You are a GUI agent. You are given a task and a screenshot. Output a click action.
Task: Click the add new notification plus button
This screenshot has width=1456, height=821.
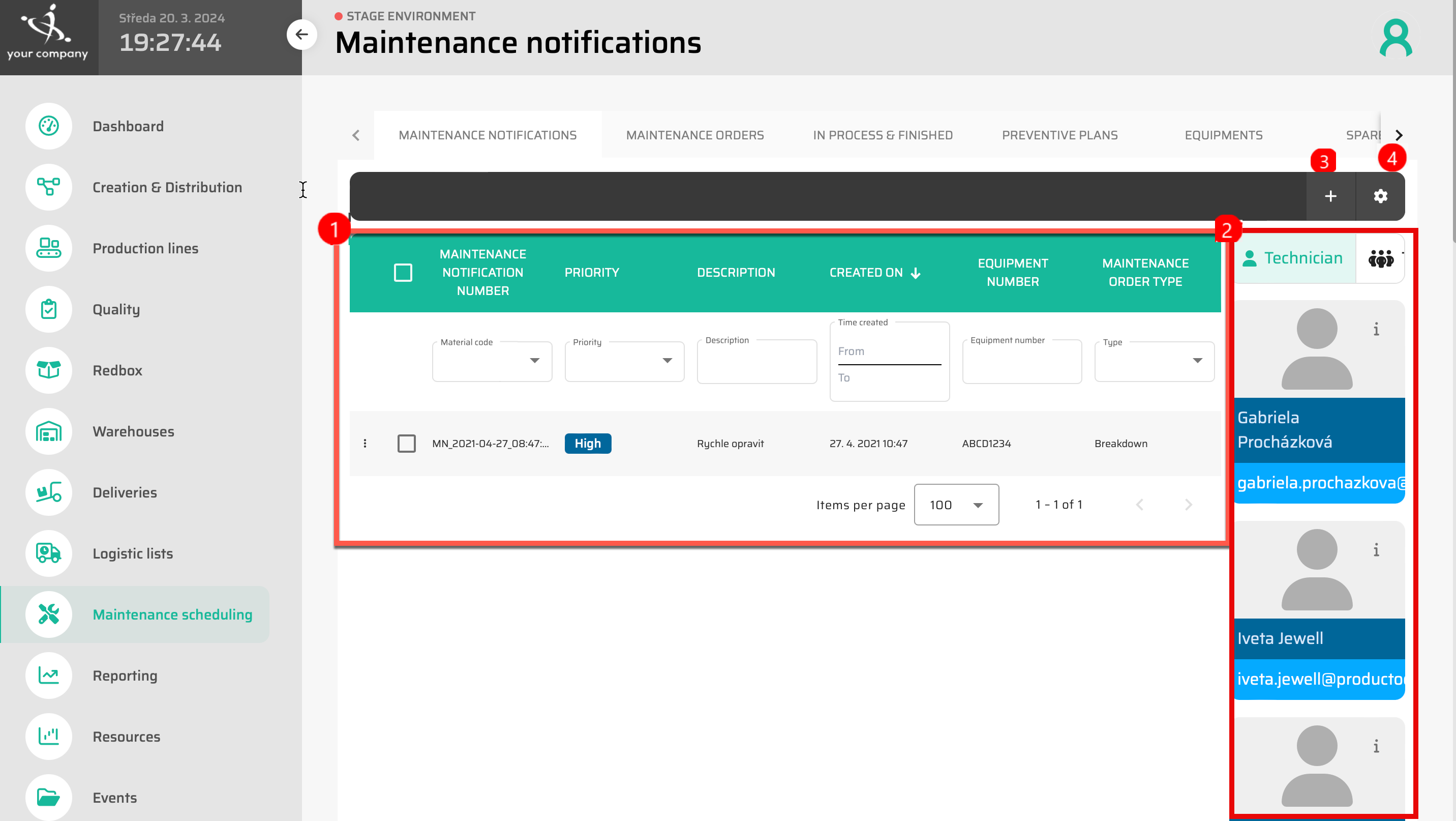pos(1330,196)
